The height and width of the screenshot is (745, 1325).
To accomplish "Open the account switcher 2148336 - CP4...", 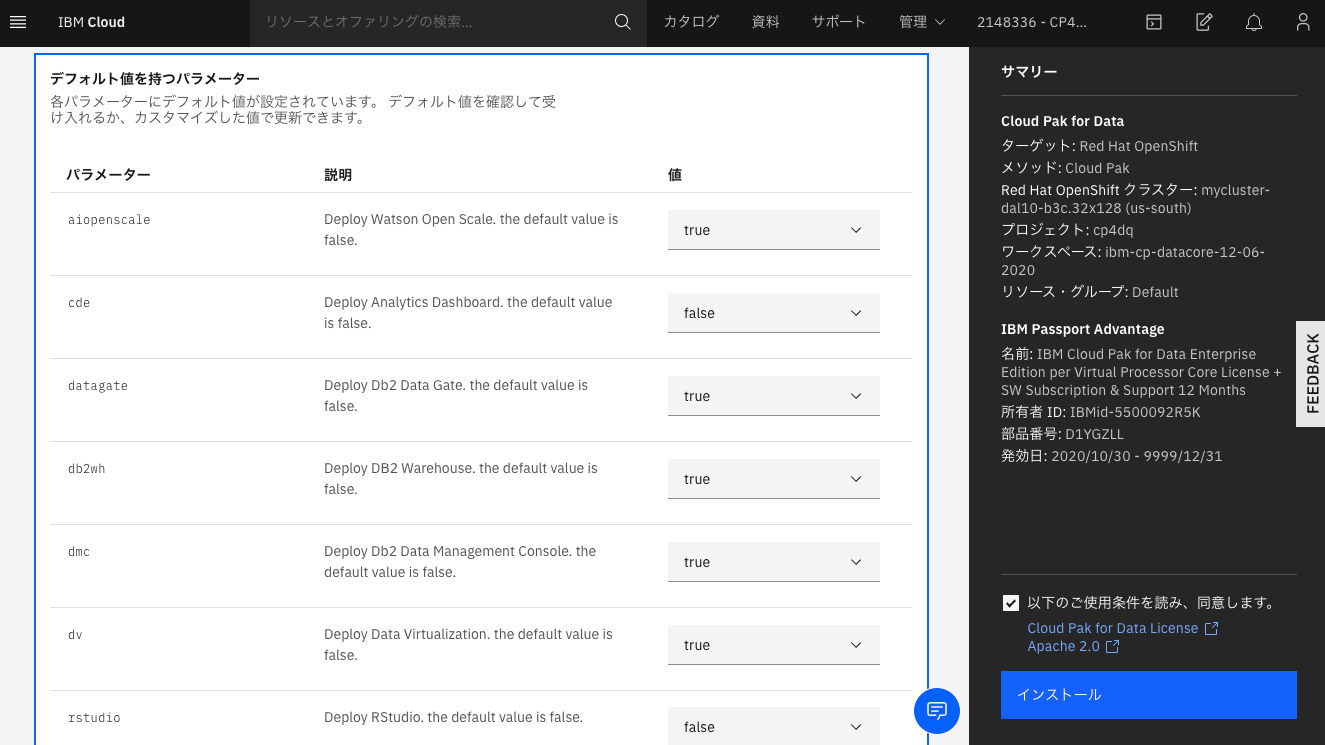I will (x=1031, y=22).
